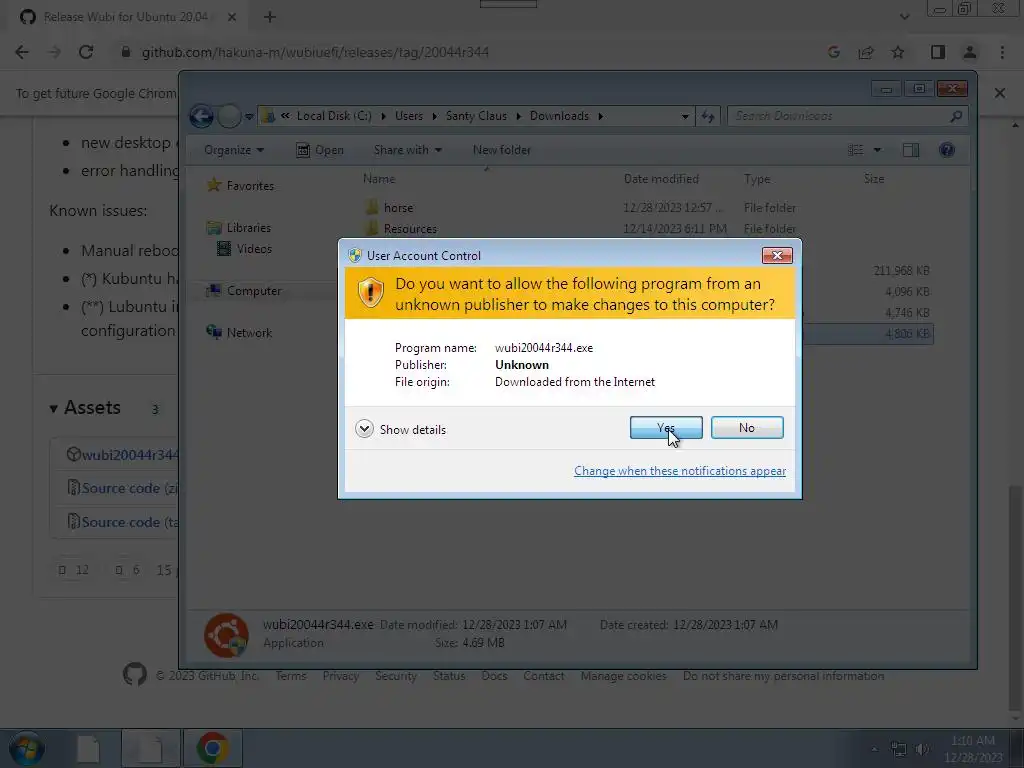Open GitHub Manage cookies footer link
The image size is (1024, 768).
point(623,676)
